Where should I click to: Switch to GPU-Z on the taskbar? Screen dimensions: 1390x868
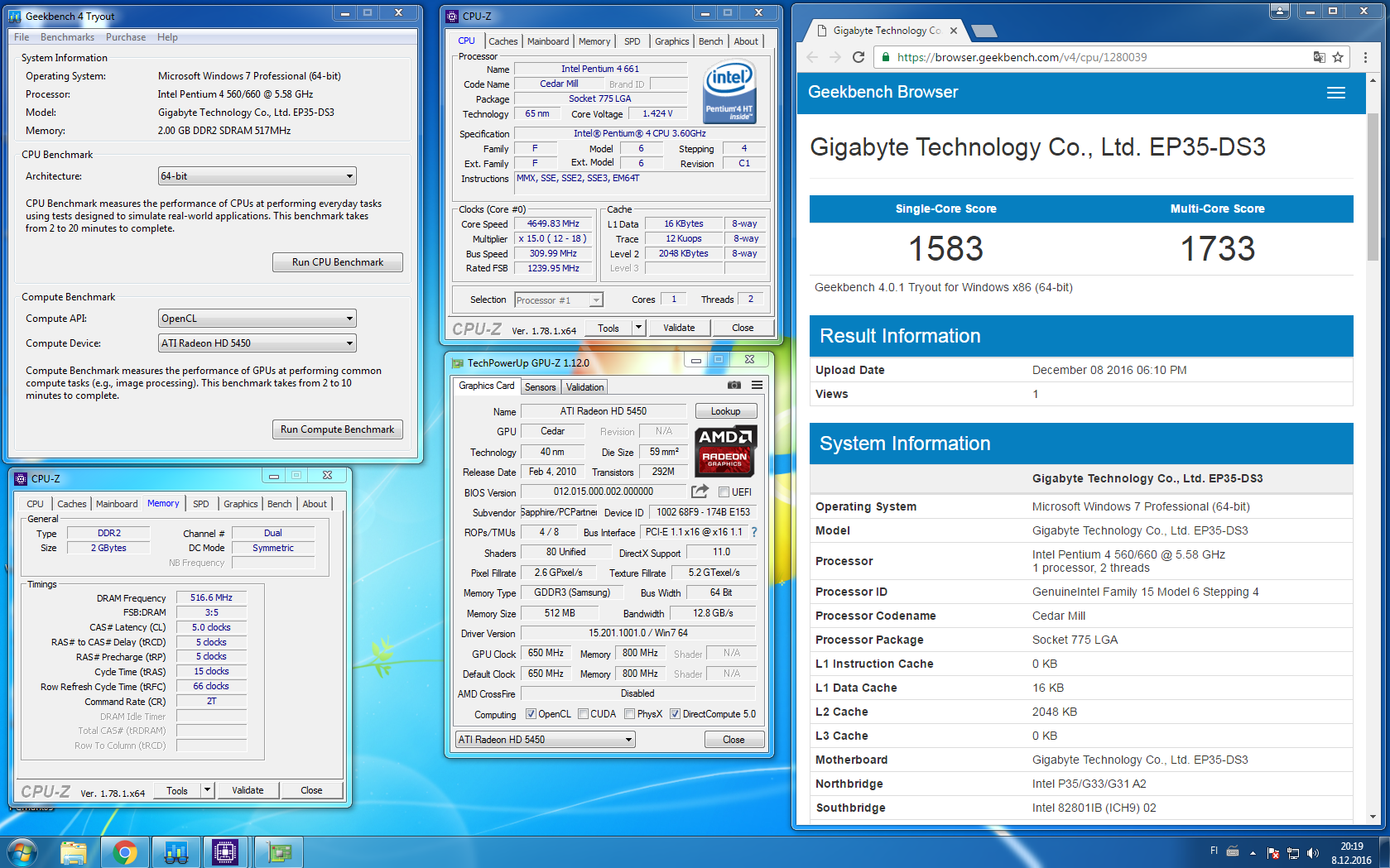coord(279,851)
